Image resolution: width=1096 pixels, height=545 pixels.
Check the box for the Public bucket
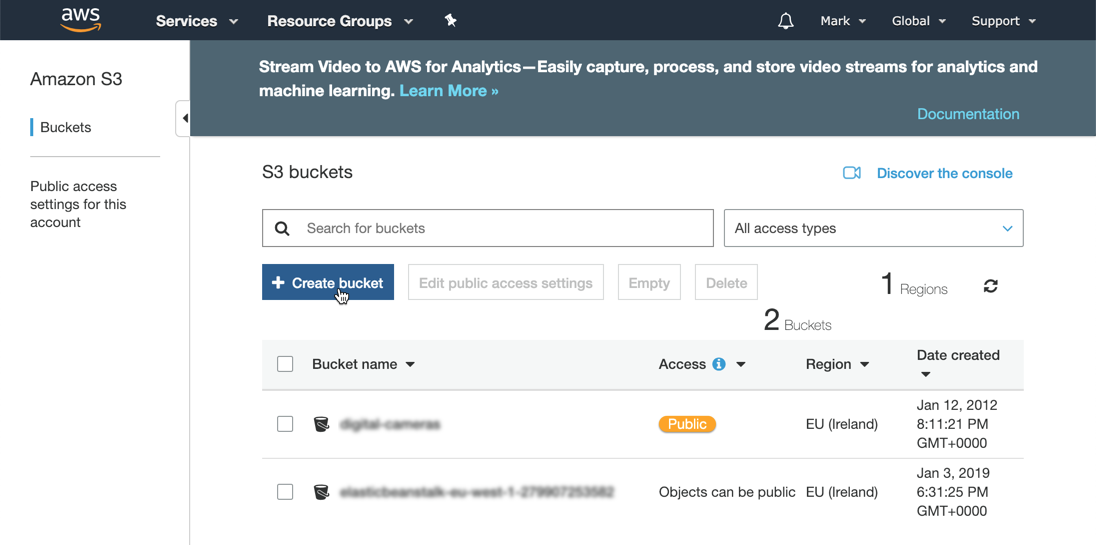pos(285,424)
